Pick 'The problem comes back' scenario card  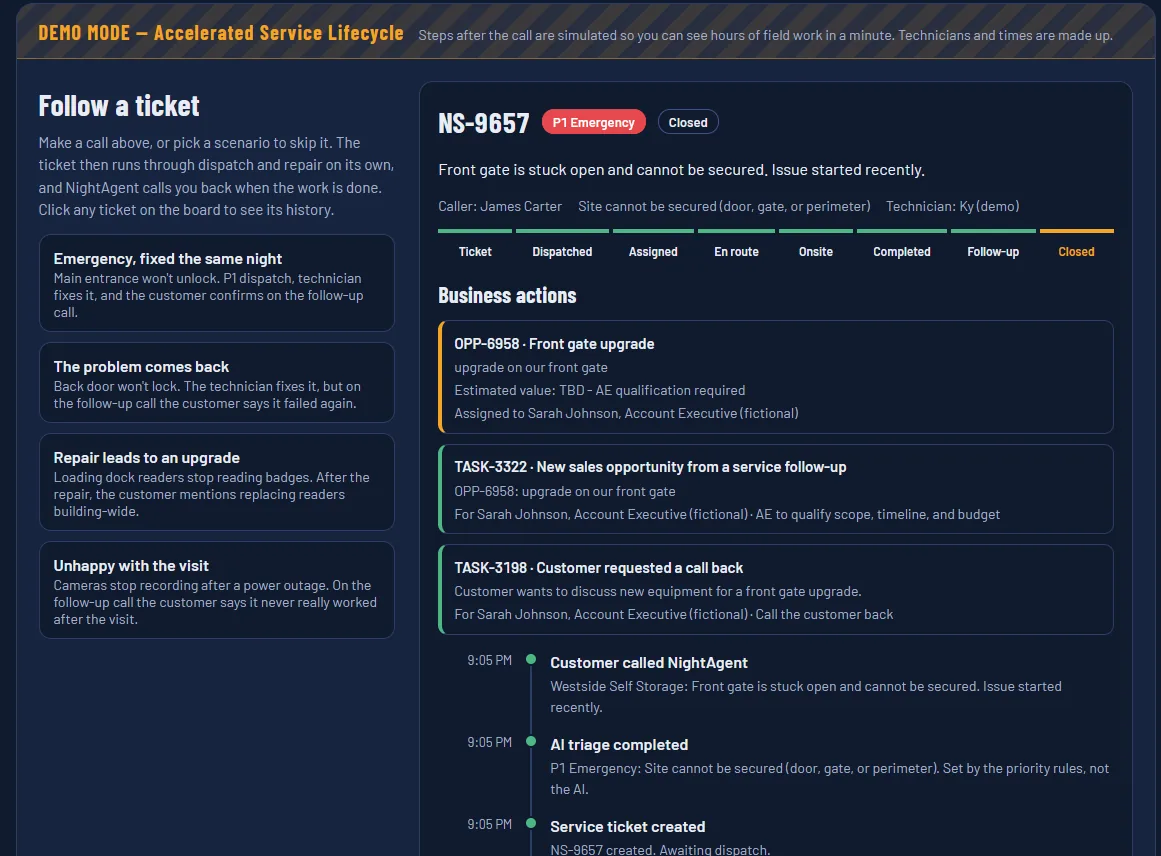[216, 383]
